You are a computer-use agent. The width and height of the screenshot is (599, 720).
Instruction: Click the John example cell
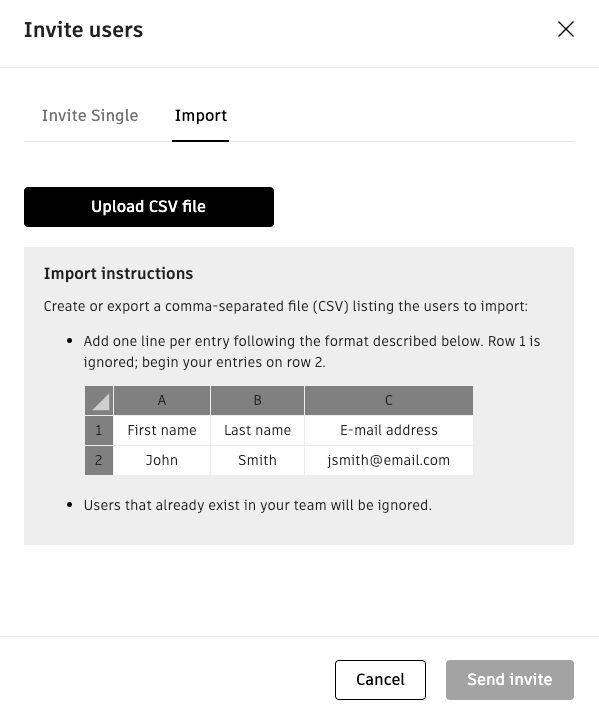tap(162, 460)
